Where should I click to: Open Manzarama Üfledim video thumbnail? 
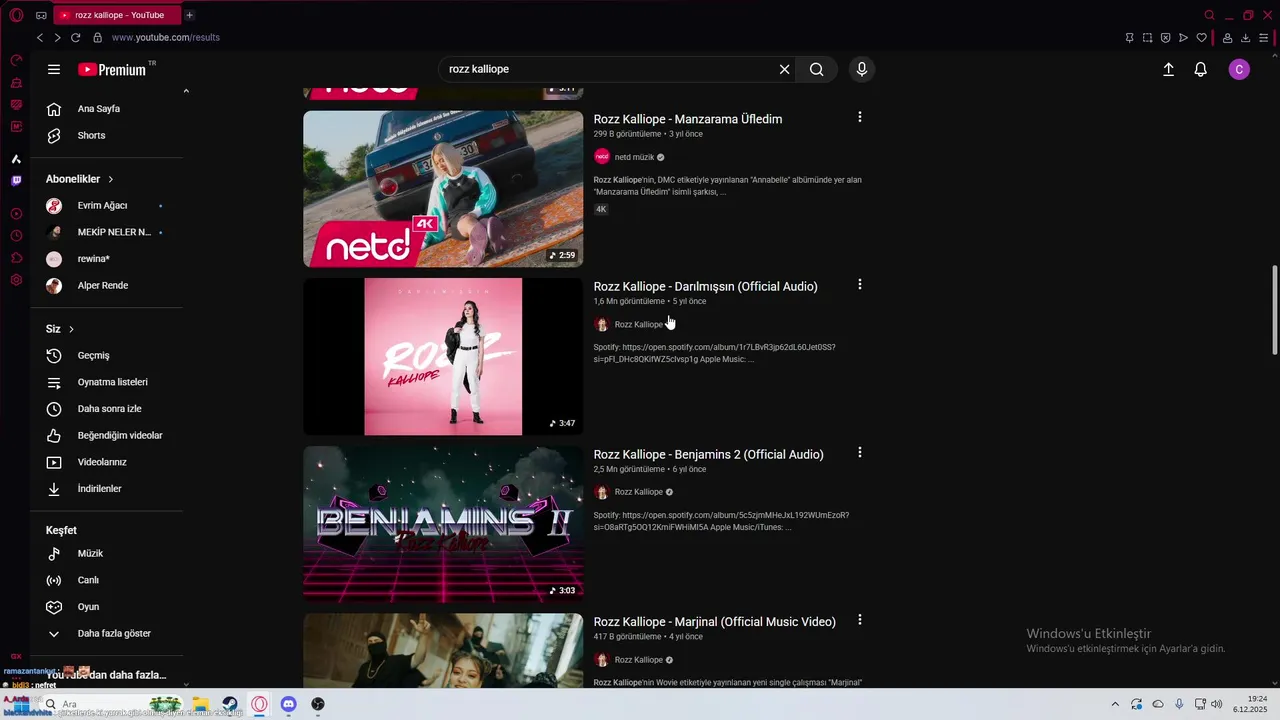pos(443,189)
